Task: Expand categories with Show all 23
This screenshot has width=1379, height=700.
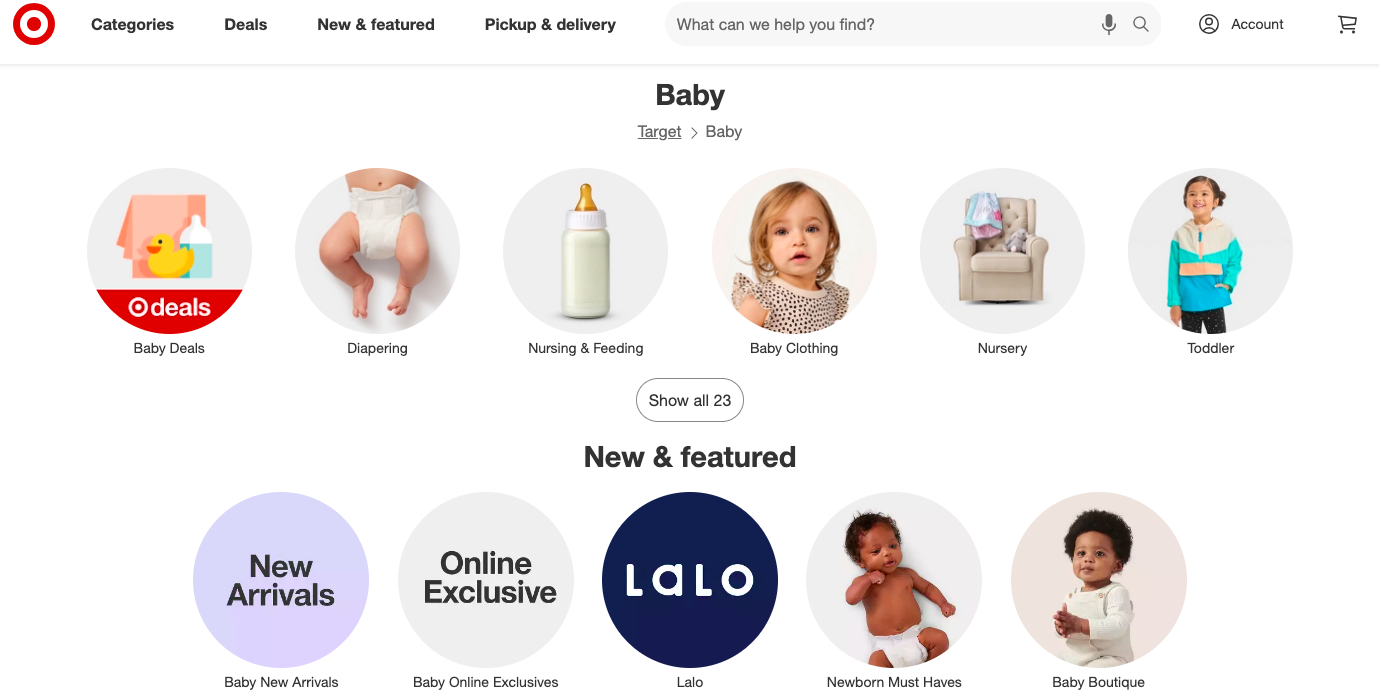Action: [x=690, y=400]
